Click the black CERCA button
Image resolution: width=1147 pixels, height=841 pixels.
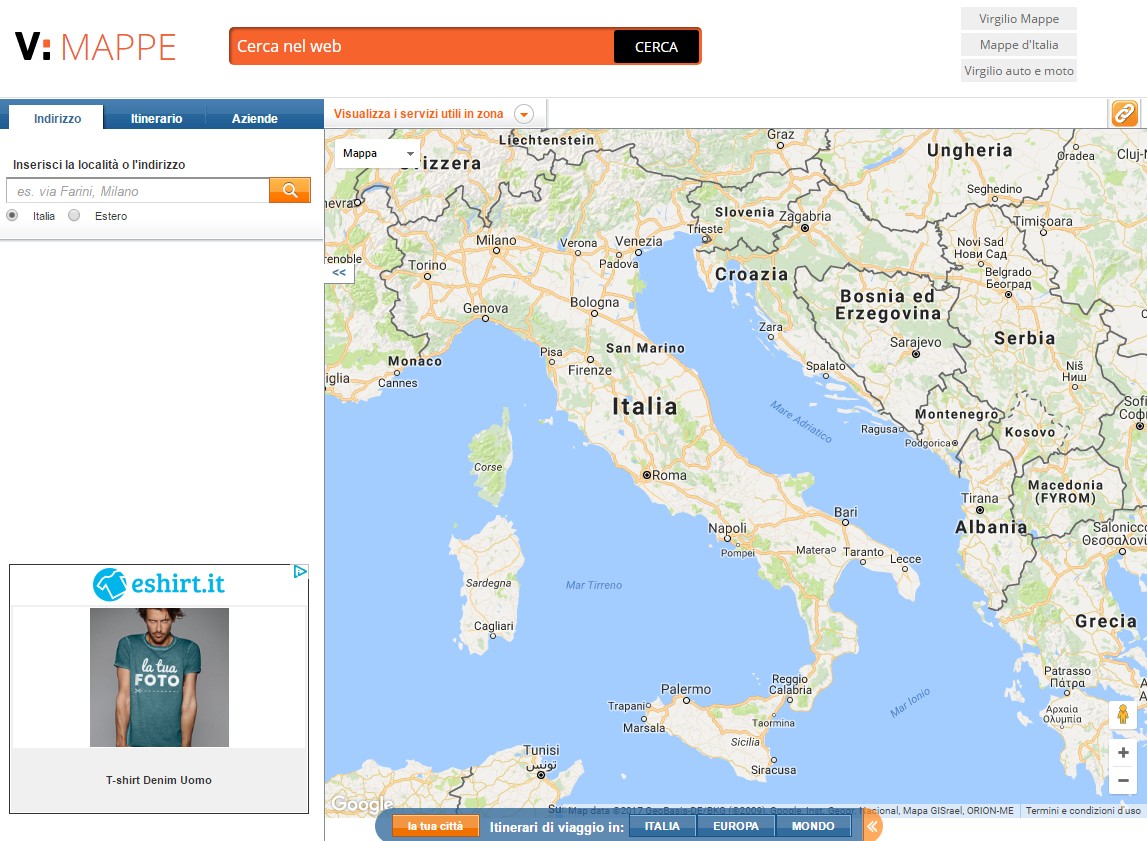[x=656, y=47]
